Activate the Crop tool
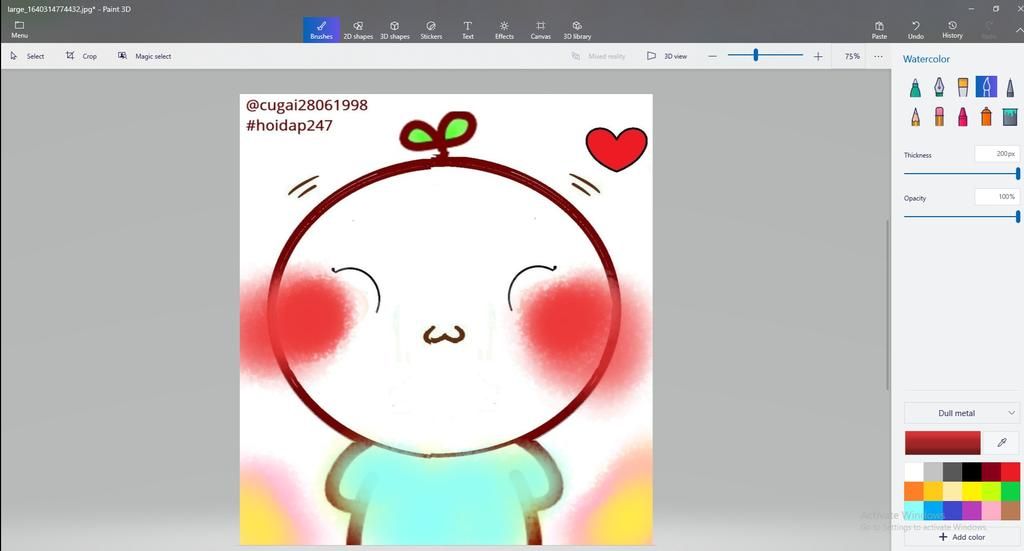 pyautogui.click(x=81, y=56)
